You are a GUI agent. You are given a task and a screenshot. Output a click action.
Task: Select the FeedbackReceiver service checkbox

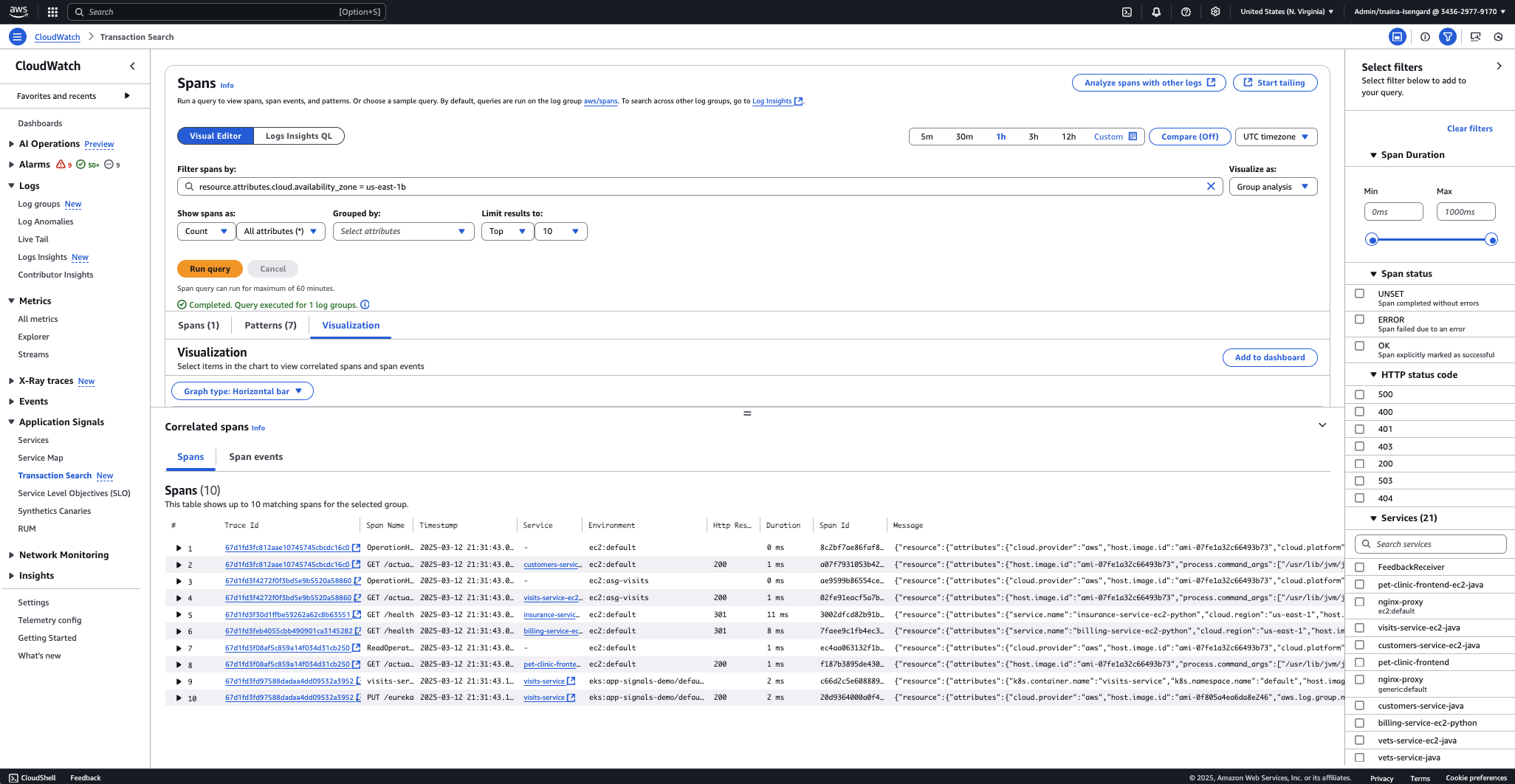[1359, 566]
